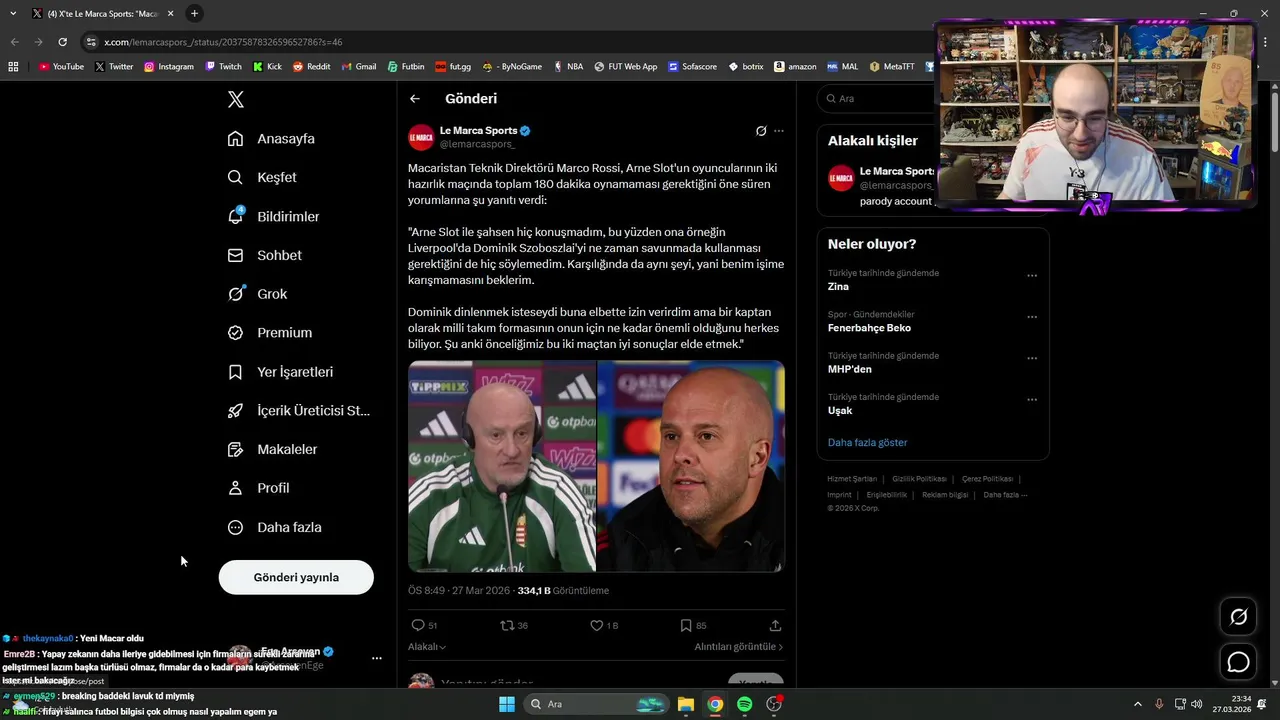The image size is (1280, 720).
Task: Open YouTube bookmark
Action: [61, 66]
